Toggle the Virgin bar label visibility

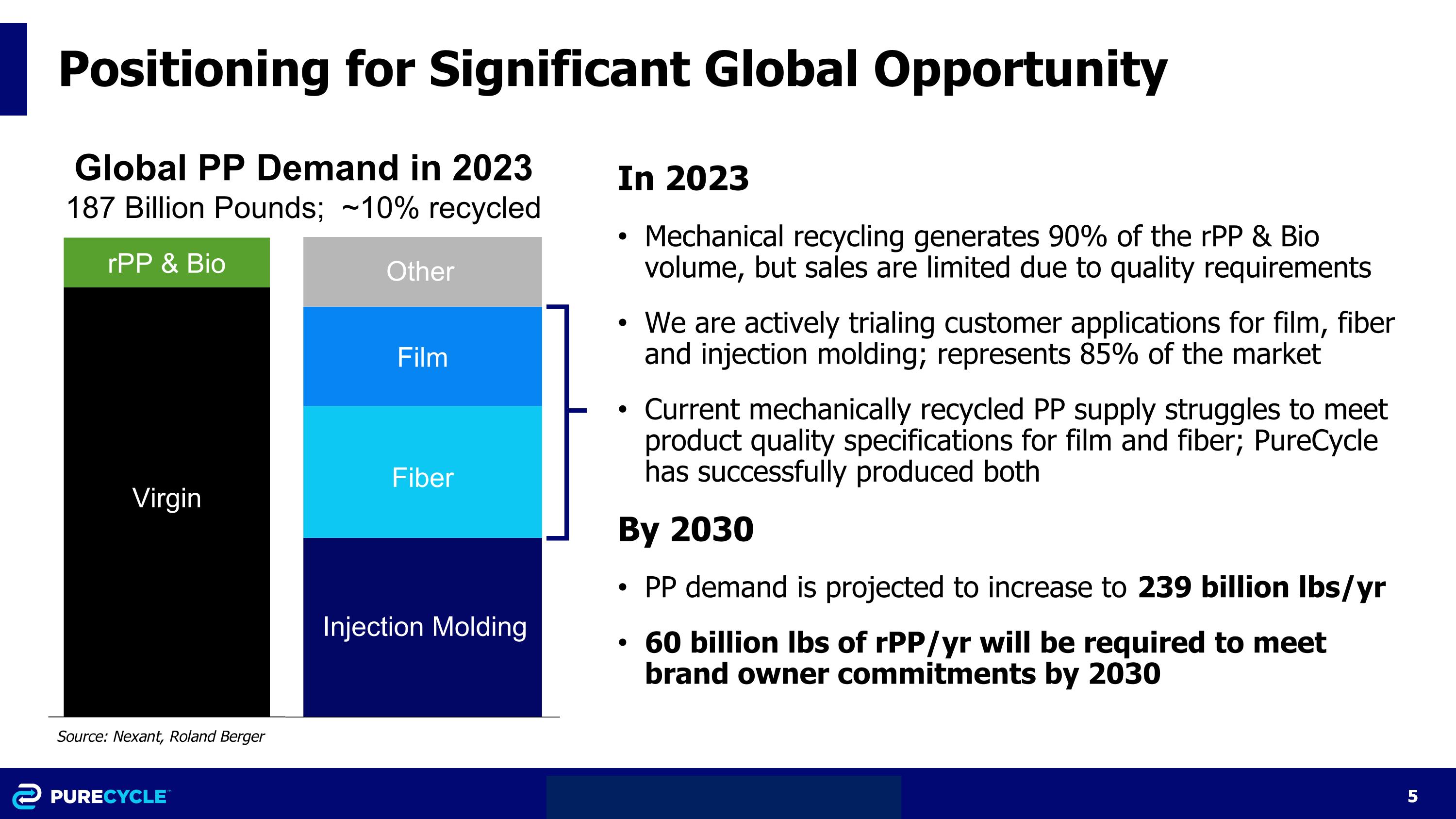click(167, 499)
